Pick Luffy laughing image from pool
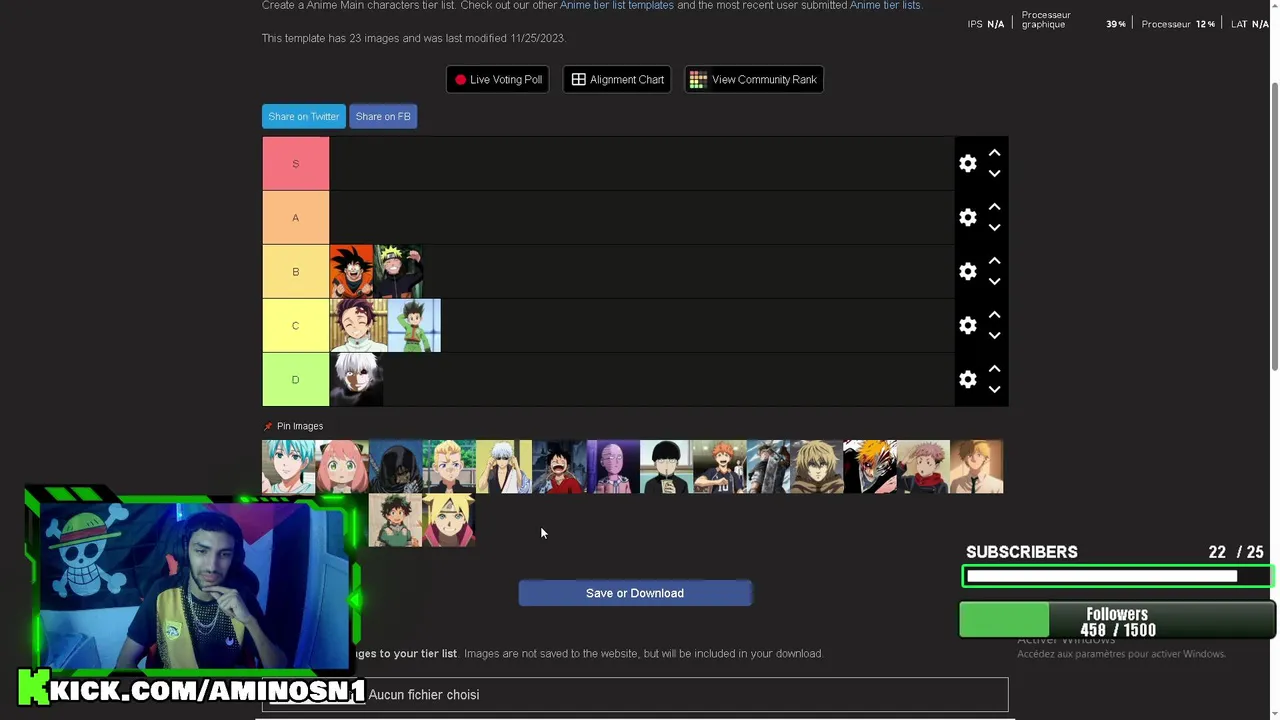This screenshot has width=1280, height=720. 559,467
